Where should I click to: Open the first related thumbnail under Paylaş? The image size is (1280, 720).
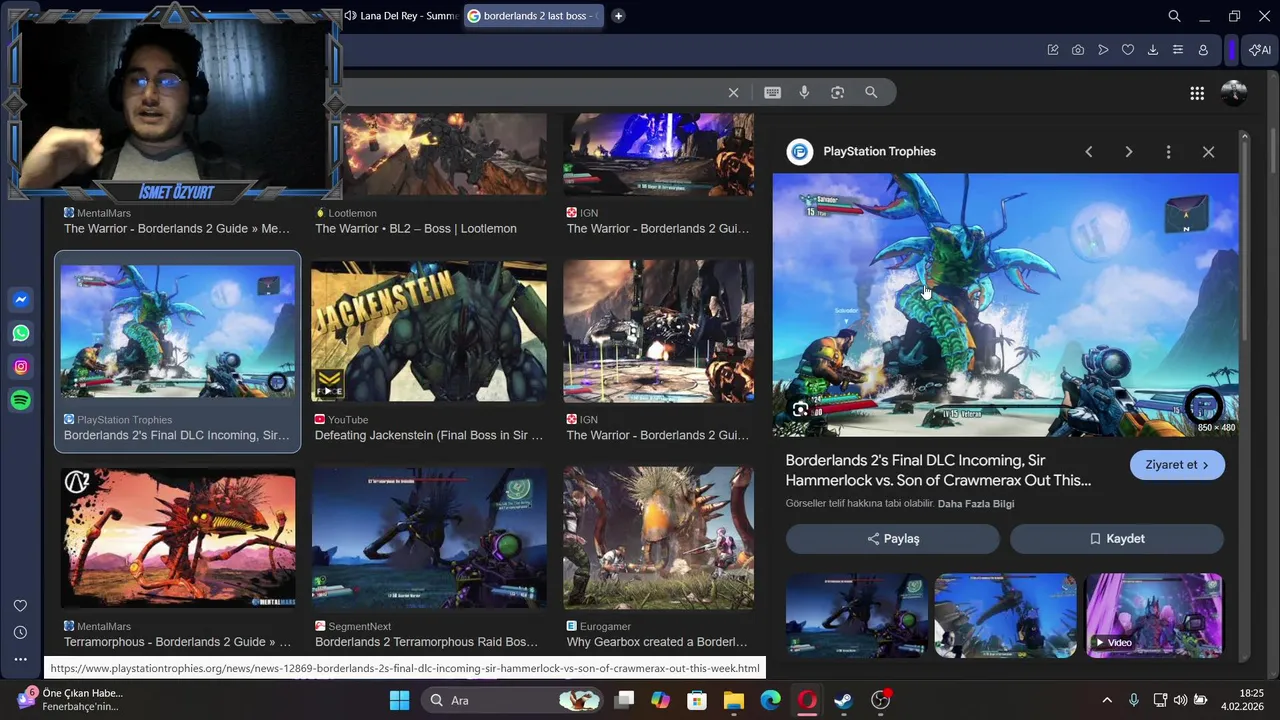click(856, 615)
